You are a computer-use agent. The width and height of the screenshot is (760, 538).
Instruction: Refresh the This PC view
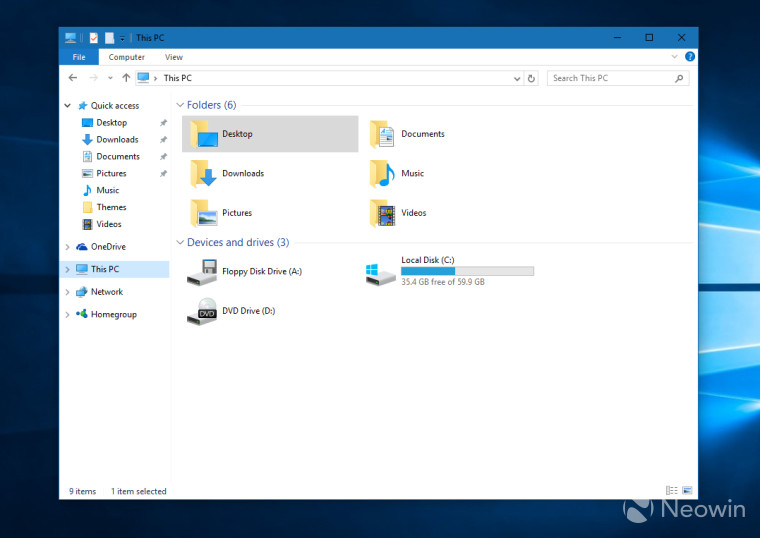point(531,79)
